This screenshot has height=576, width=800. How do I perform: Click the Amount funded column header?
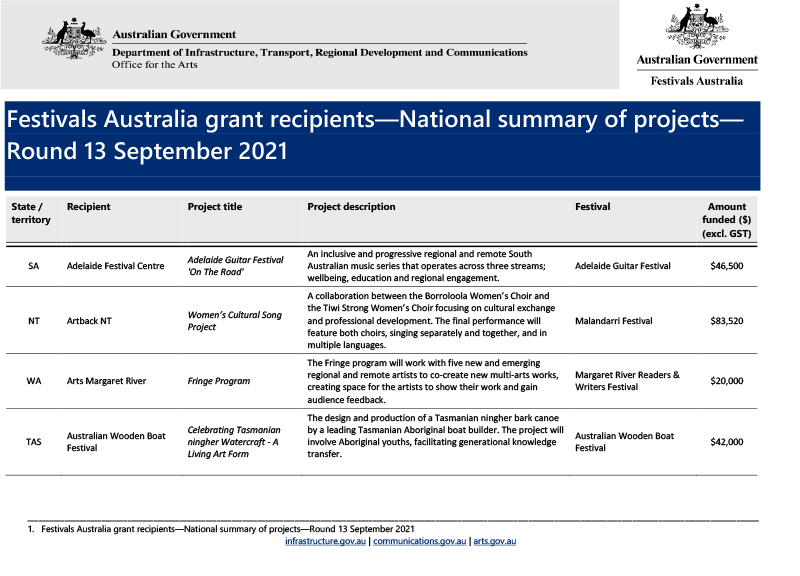[726, 218]
